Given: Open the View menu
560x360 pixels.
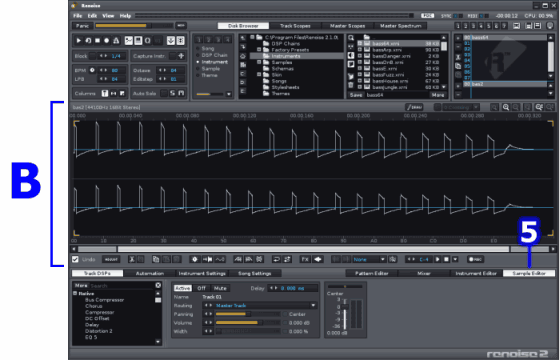Looking at the screenshot, I should [108, 16].
